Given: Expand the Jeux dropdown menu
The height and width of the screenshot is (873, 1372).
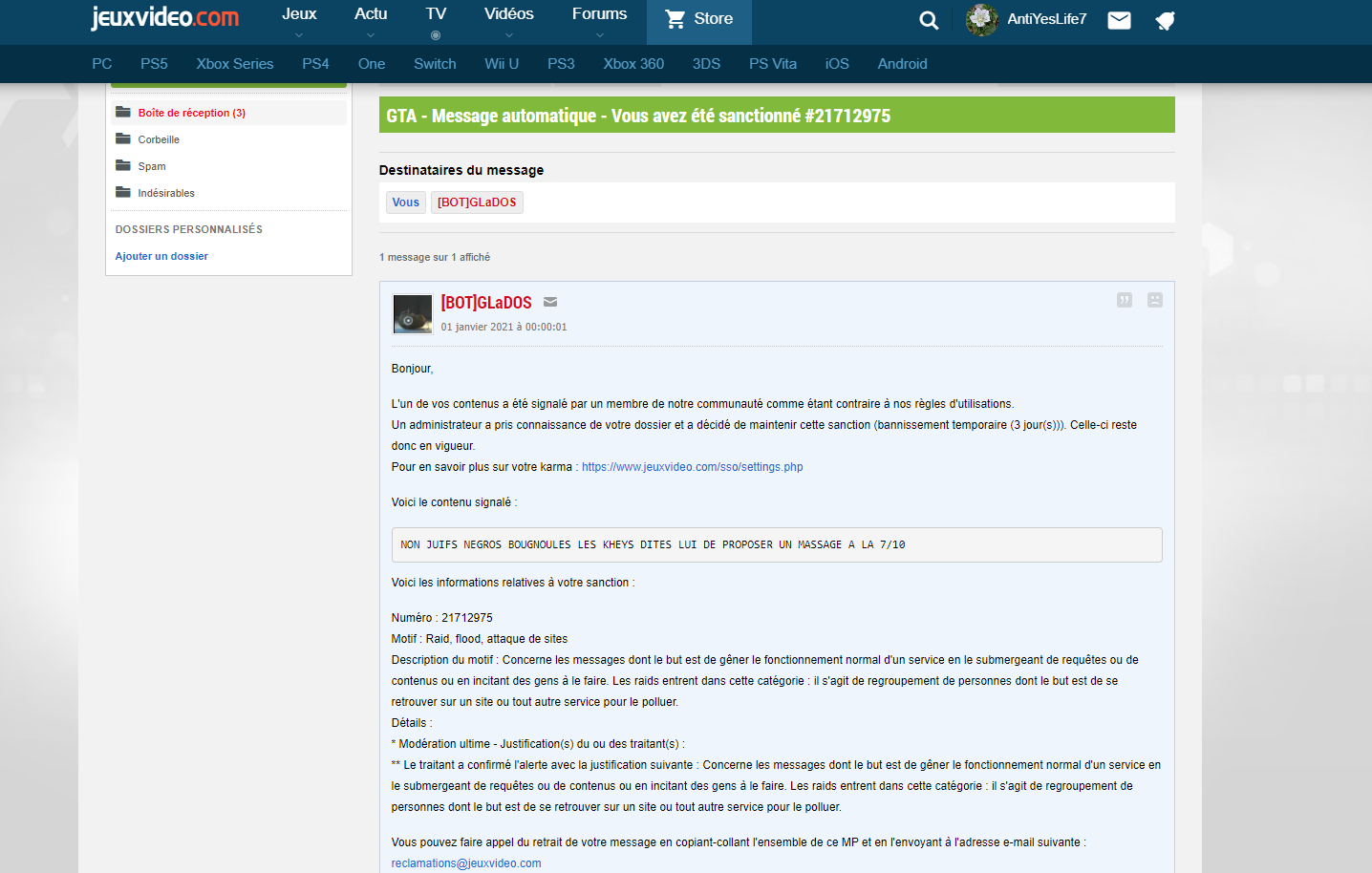Looking at the screenshot, I should point(299,21).
